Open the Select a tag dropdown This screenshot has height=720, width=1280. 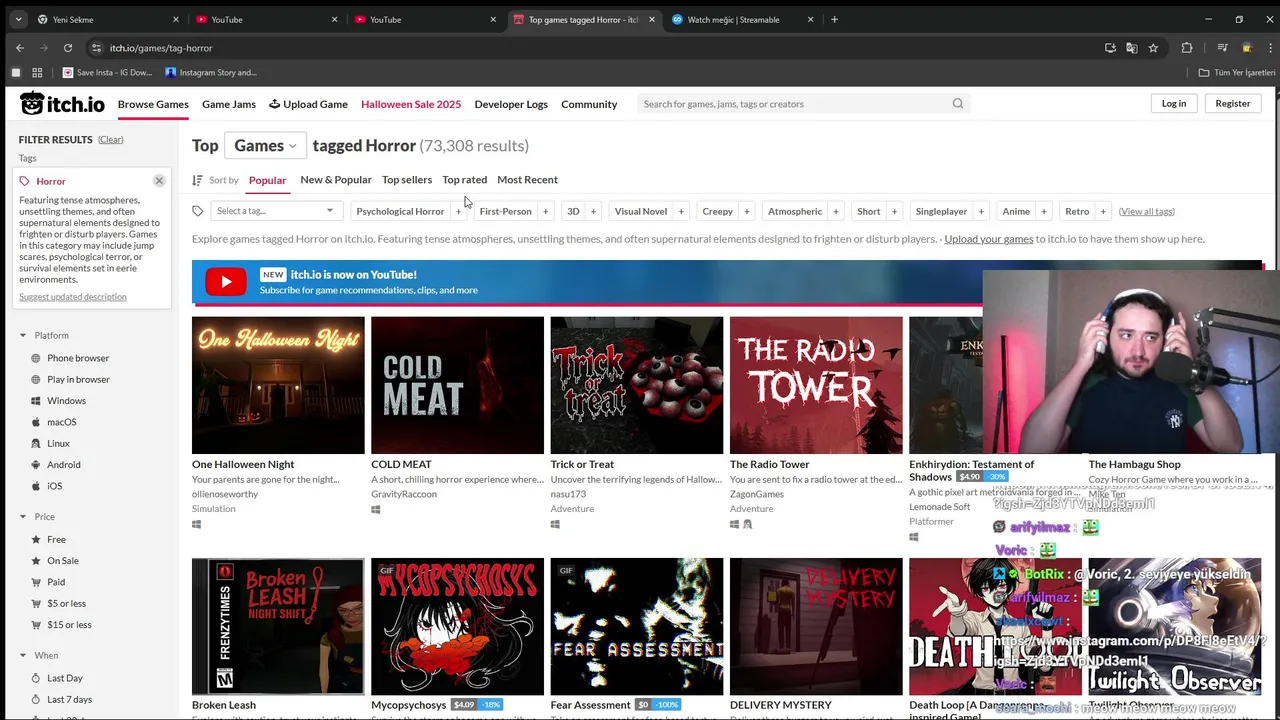pyautogui.click(x=275, y=211)
